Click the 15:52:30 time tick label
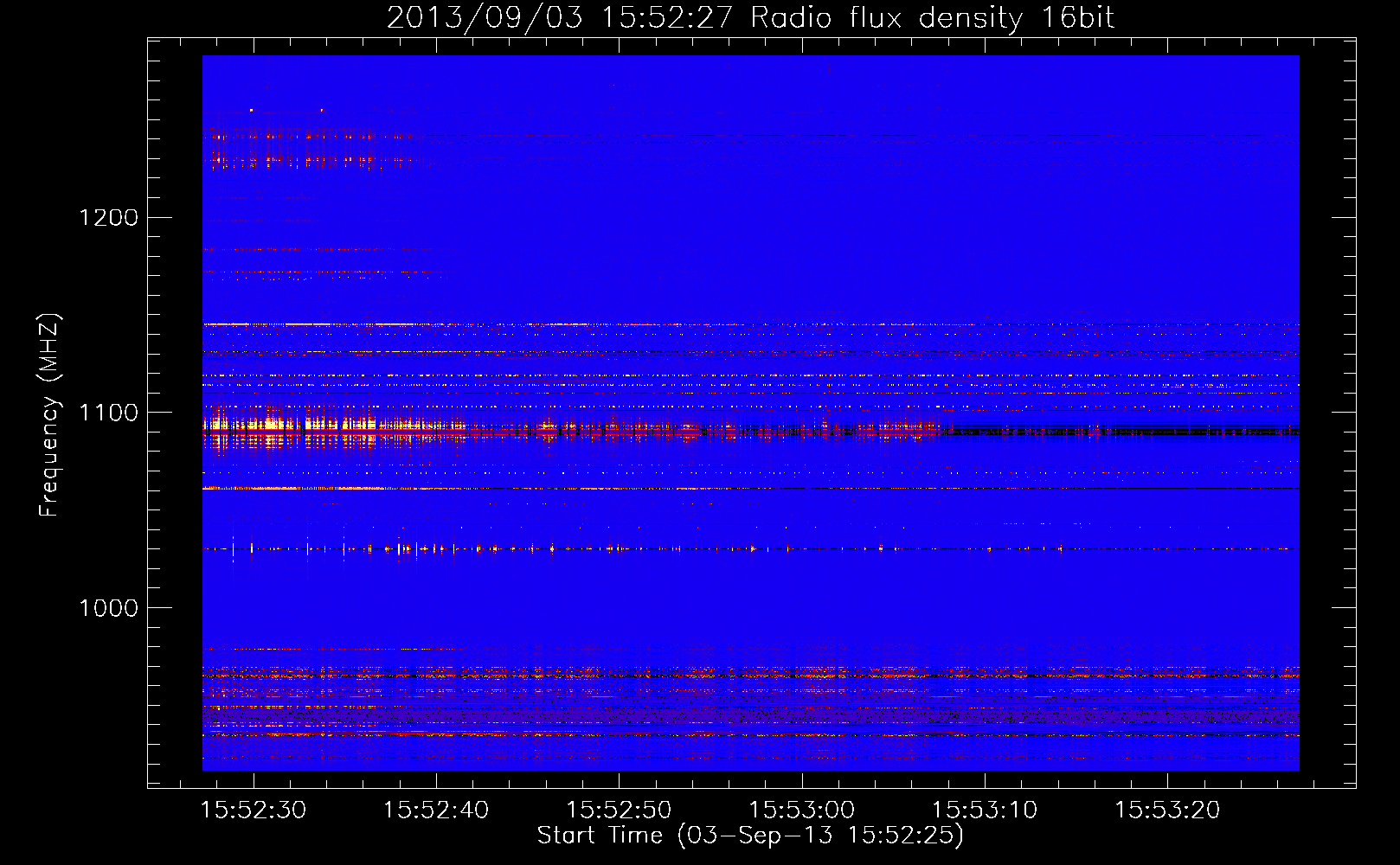The width and height of the screenshot is (1400, 865). tap(254, 811)
